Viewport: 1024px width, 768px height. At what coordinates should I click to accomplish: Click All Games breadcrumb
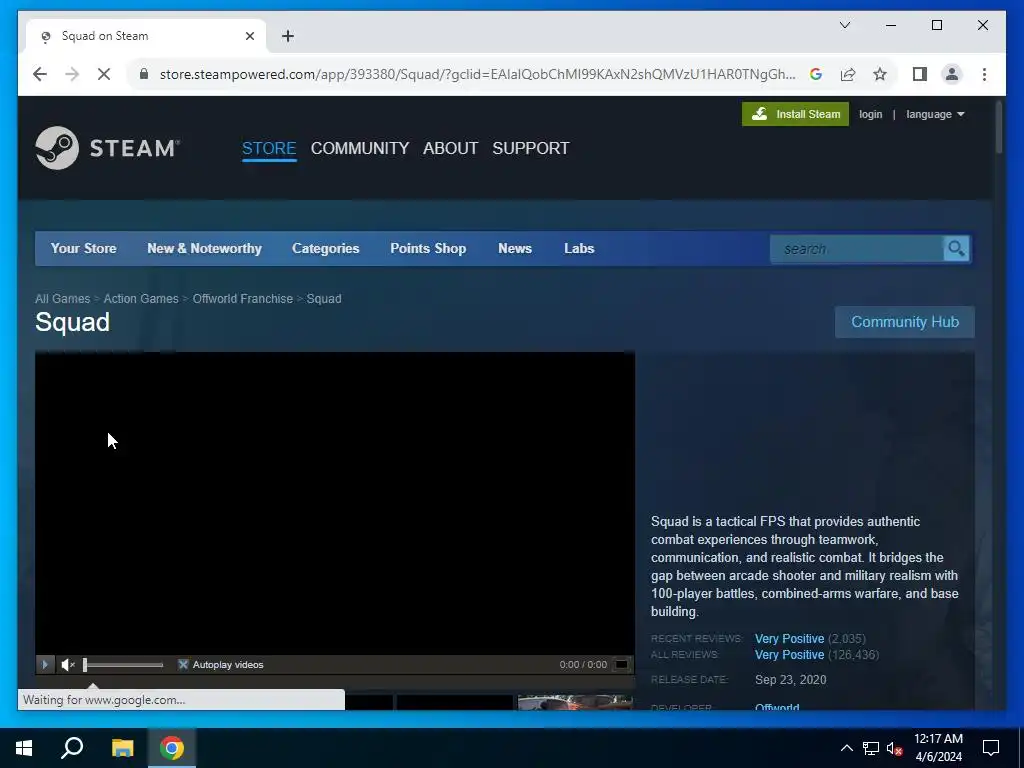point(63,298)
